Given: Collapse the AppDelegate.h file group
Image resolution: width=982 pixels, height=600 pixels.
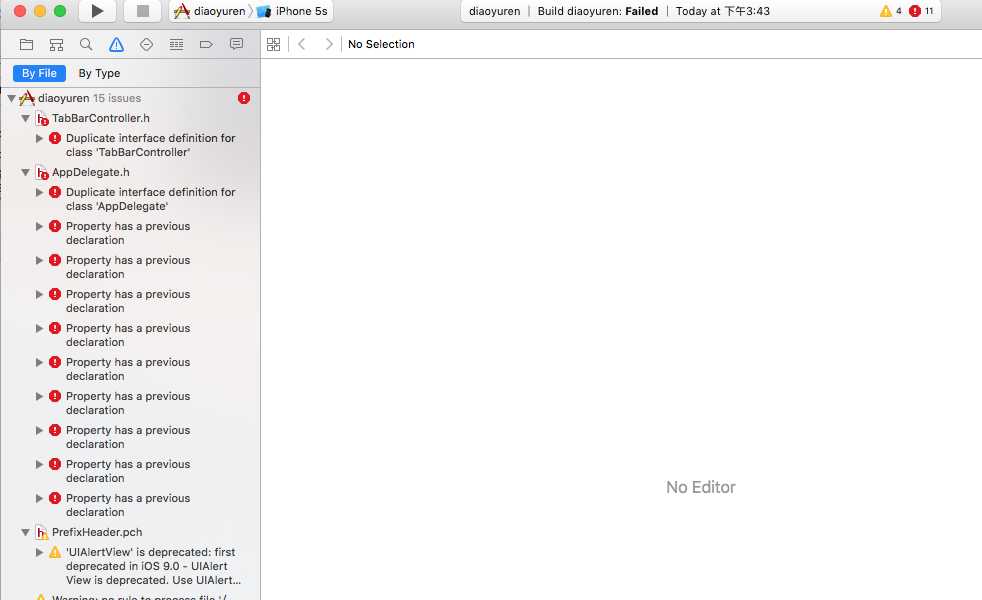Looking at the screenshot, I should 26,172.
